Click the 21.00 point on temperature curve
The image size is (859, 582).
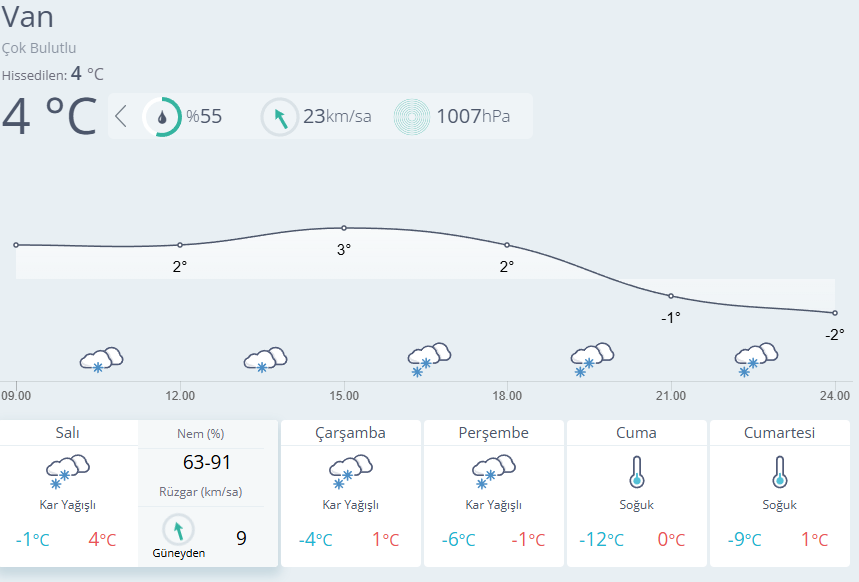pos(671,296)
